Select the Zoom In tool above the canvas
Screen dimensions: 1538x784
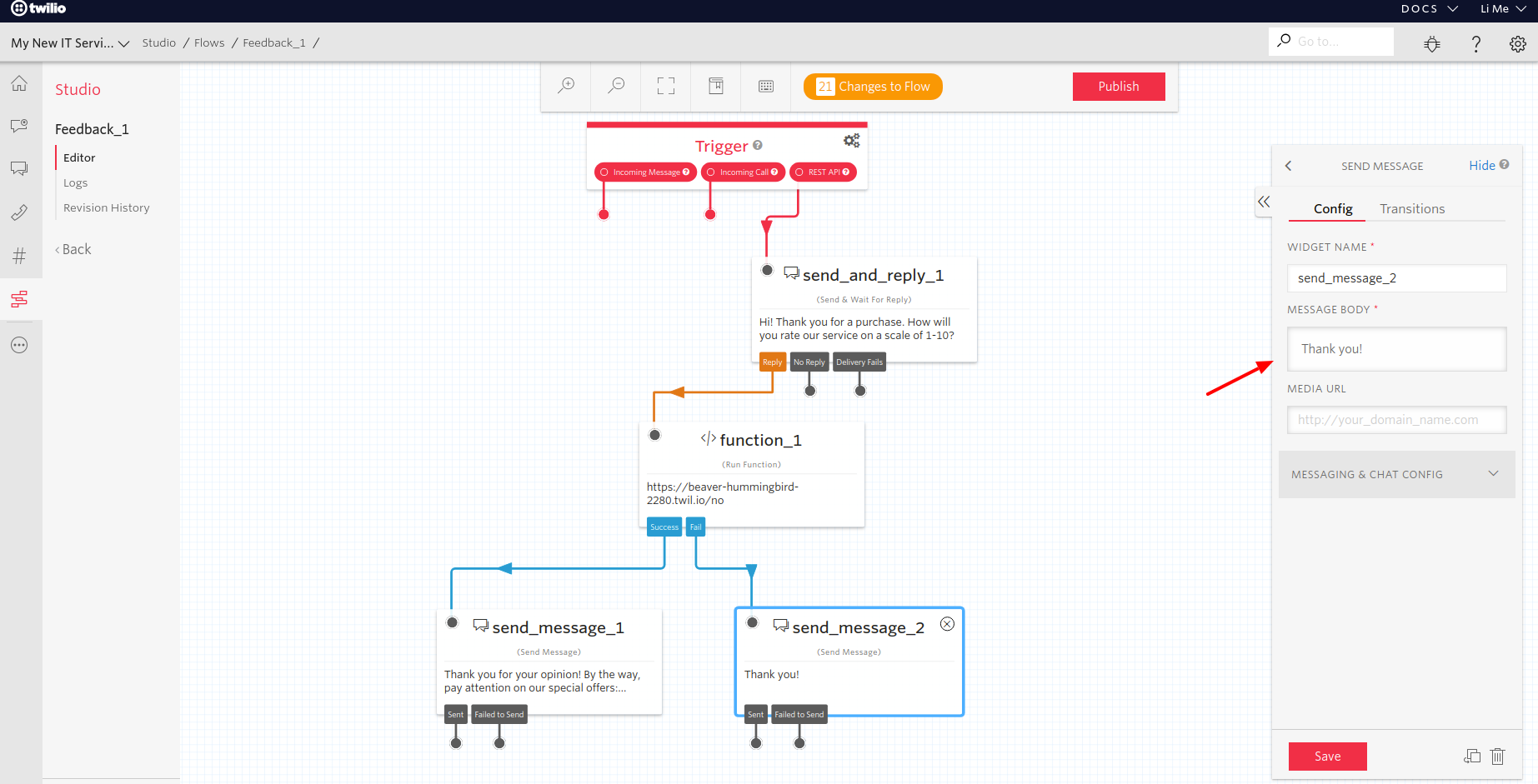click(x=567, y=86)
